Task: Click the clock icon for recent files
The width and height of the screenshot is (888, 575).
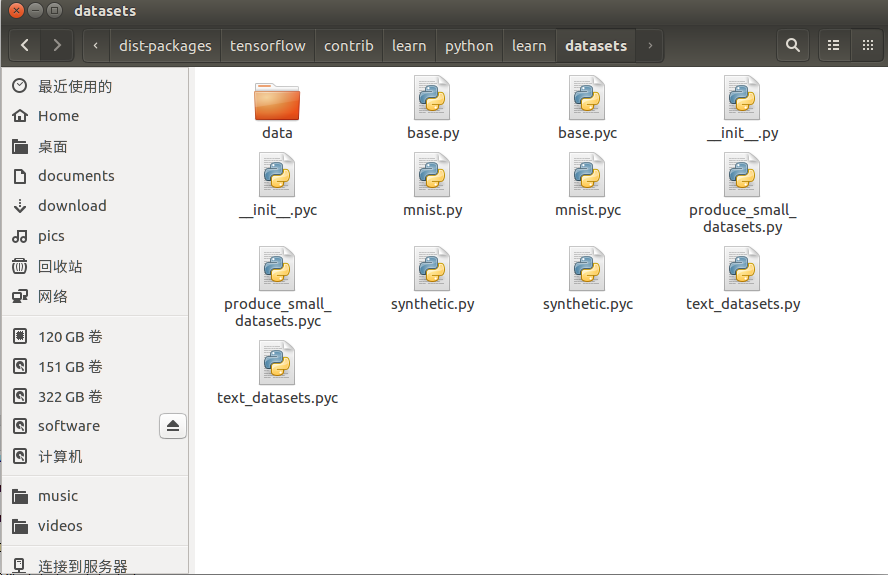Action: [20, 86]
